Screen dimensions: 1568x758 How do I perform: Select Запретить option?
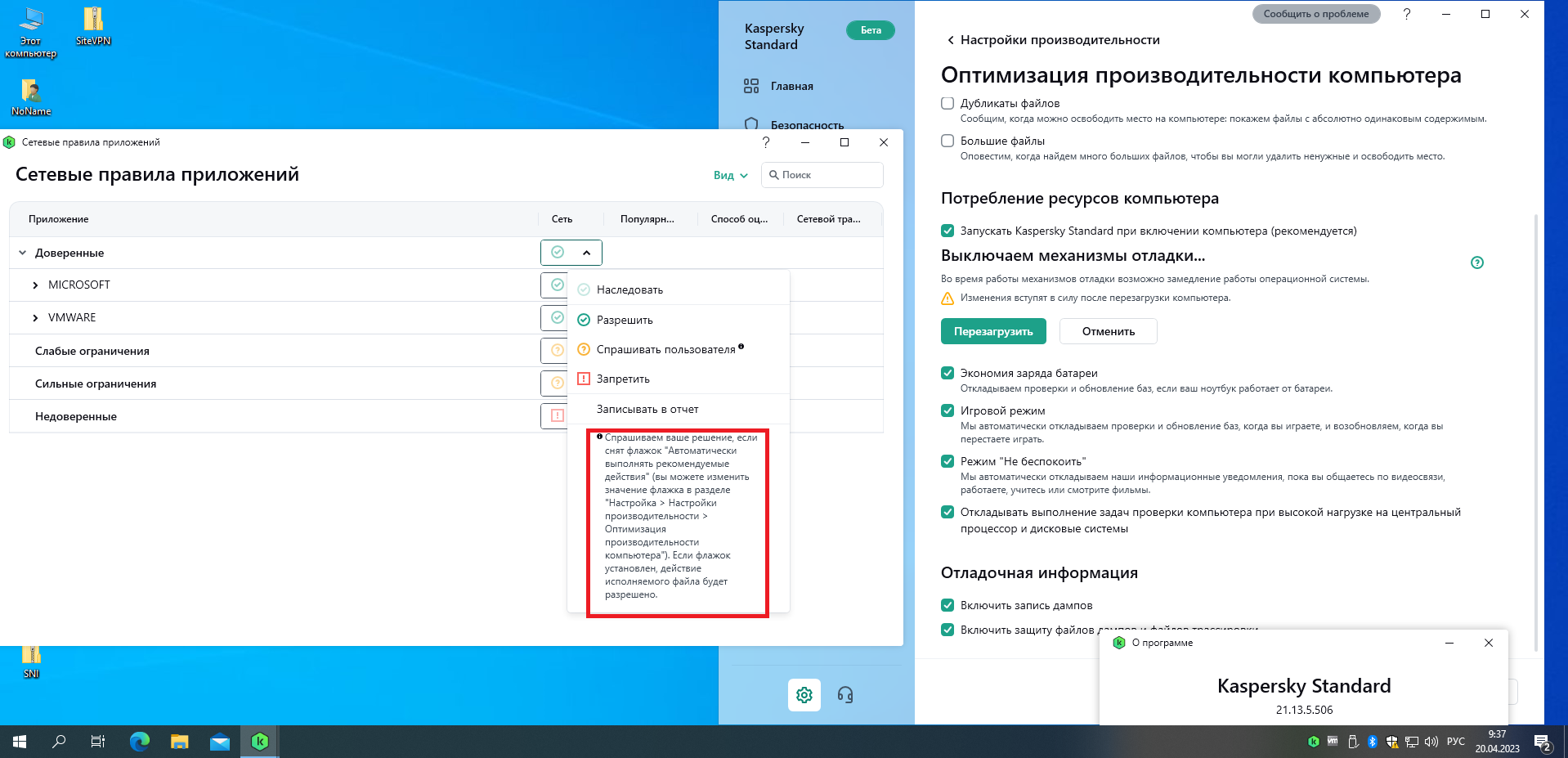tap(679, 379)
